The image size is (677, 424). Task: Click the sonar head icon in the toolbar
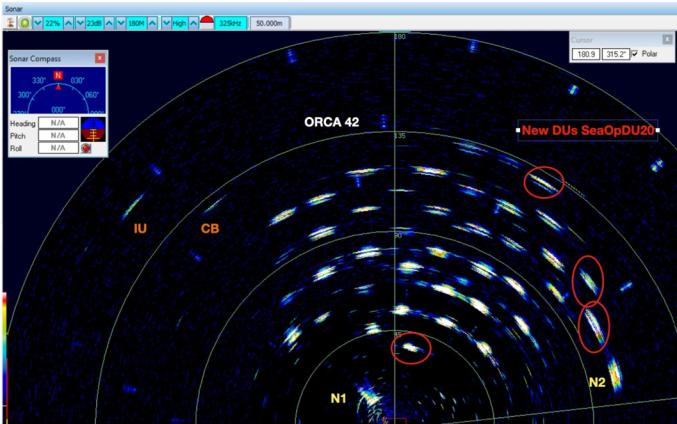[10, 23]
